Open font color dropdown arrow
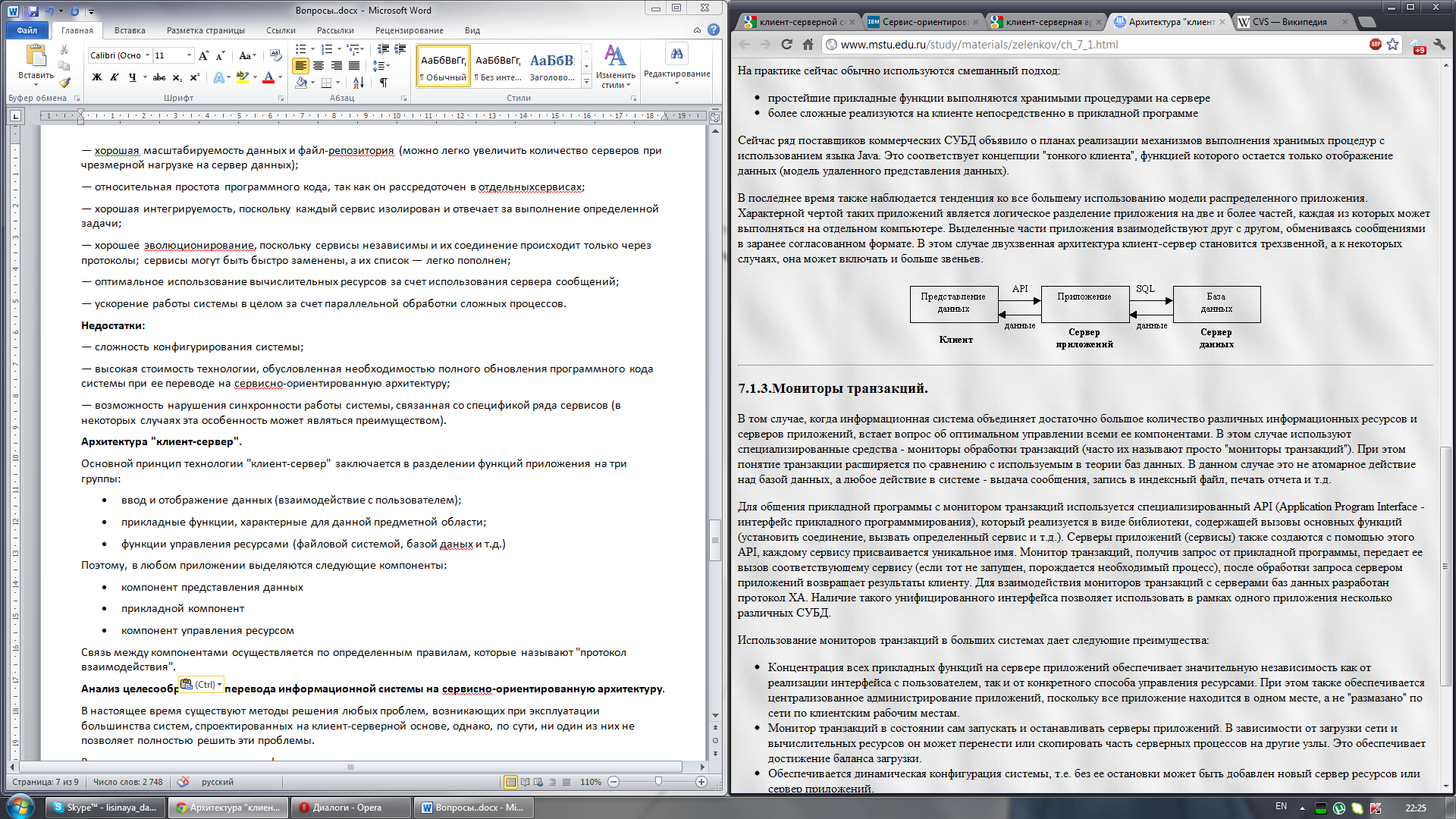 click(280, 77)
